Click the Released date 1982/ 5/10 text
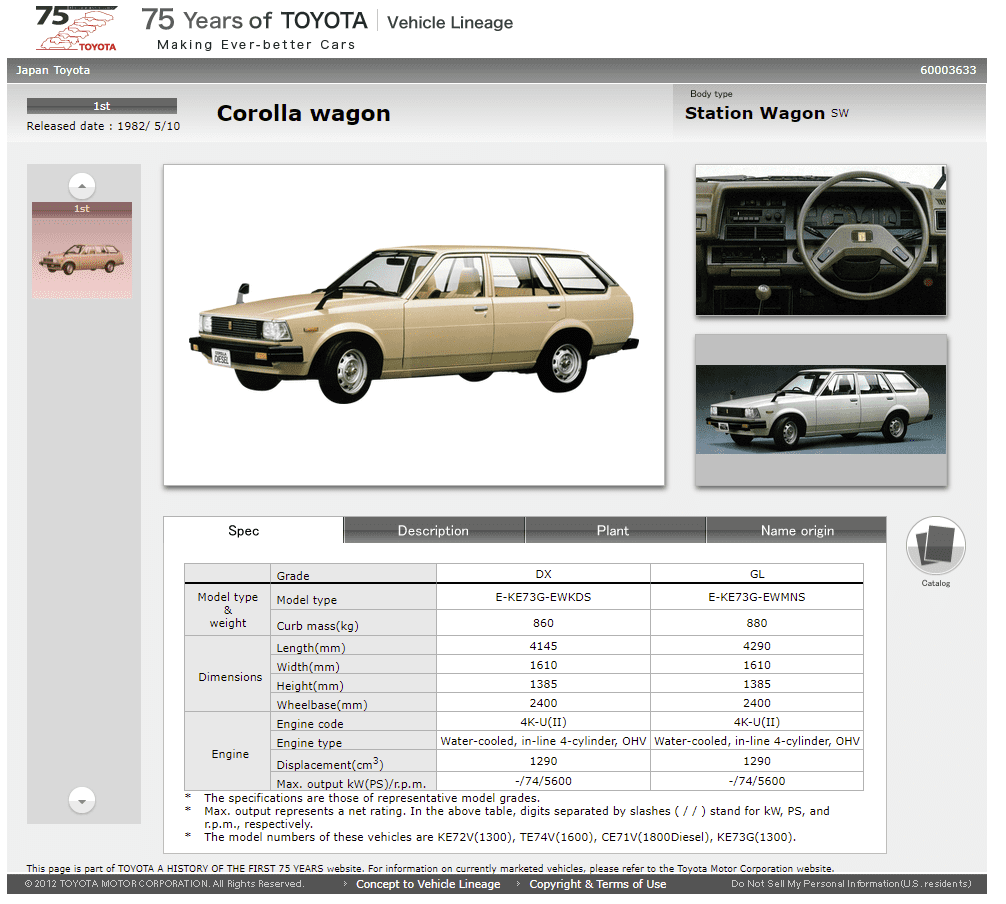 (x=103, y=126)
